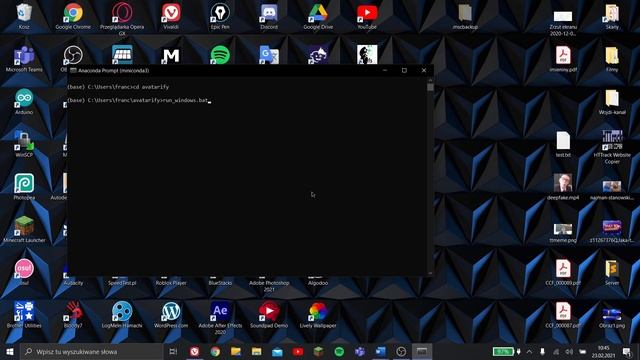640x360 pixels.
Task: Open Spotify from the taskbar
Action: (339, 351)
